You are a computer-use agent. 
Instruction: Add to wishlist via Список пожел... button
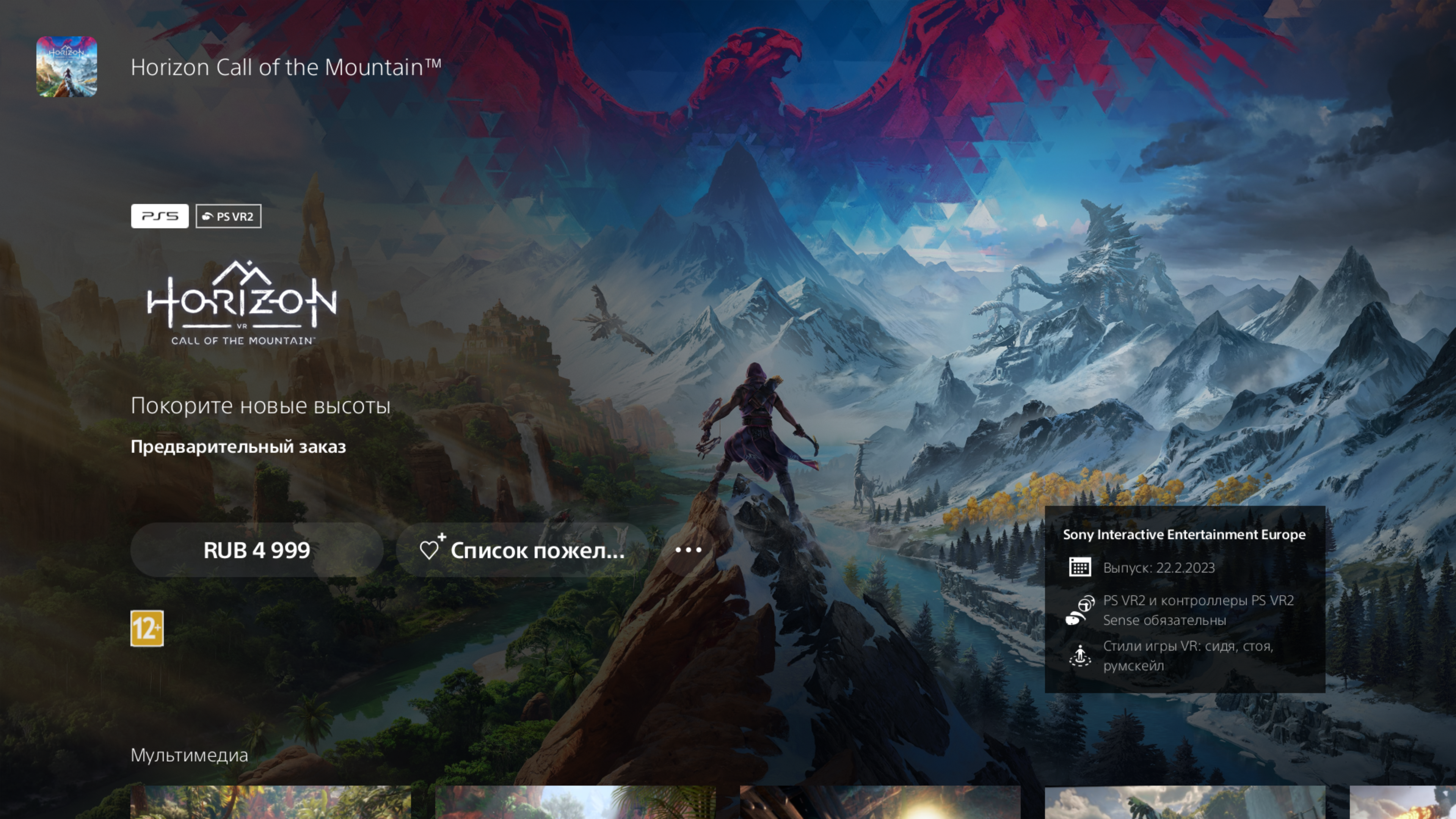[522, 550]
